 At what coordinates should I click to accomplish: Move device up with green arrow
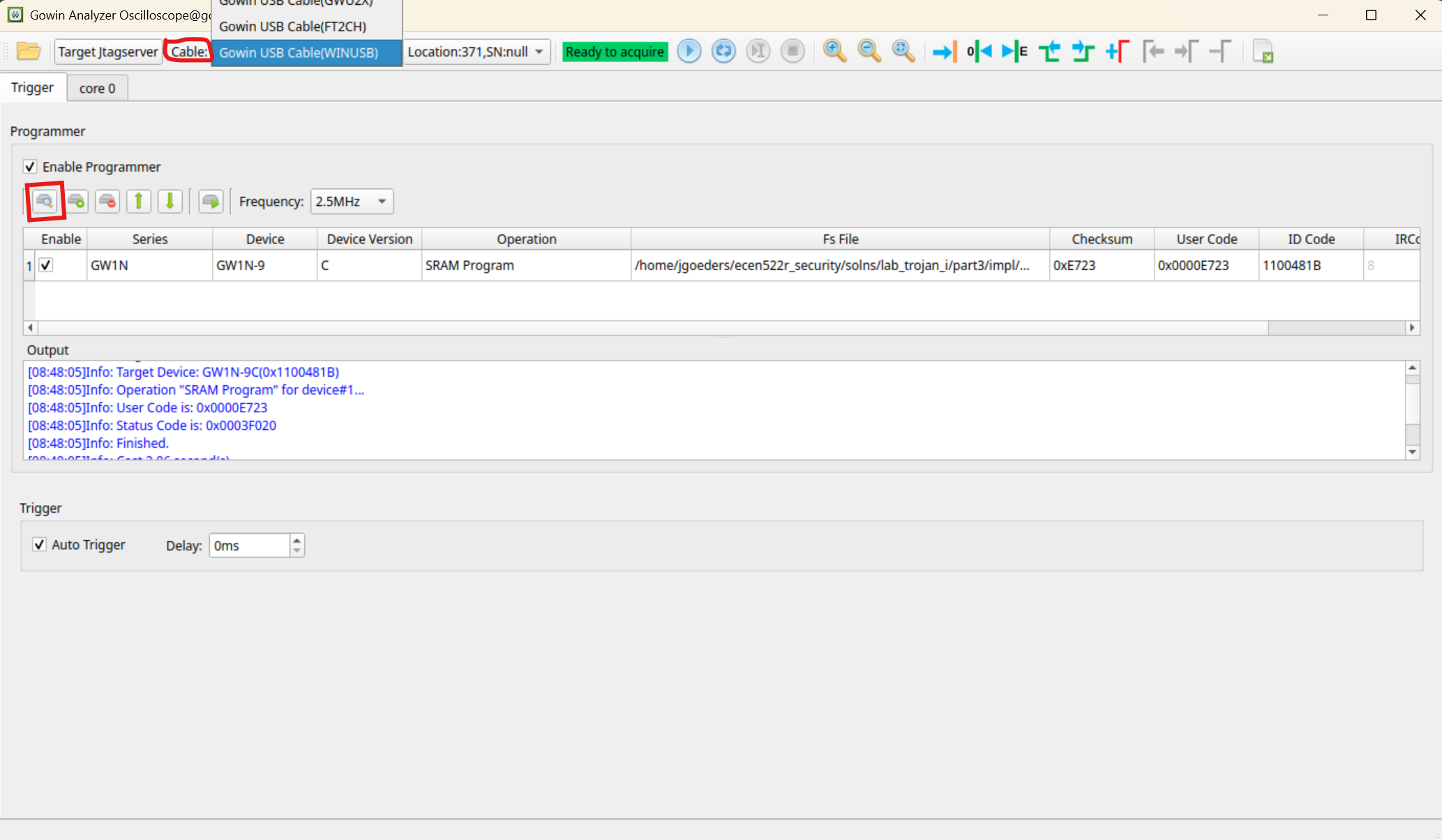point(139,202)
